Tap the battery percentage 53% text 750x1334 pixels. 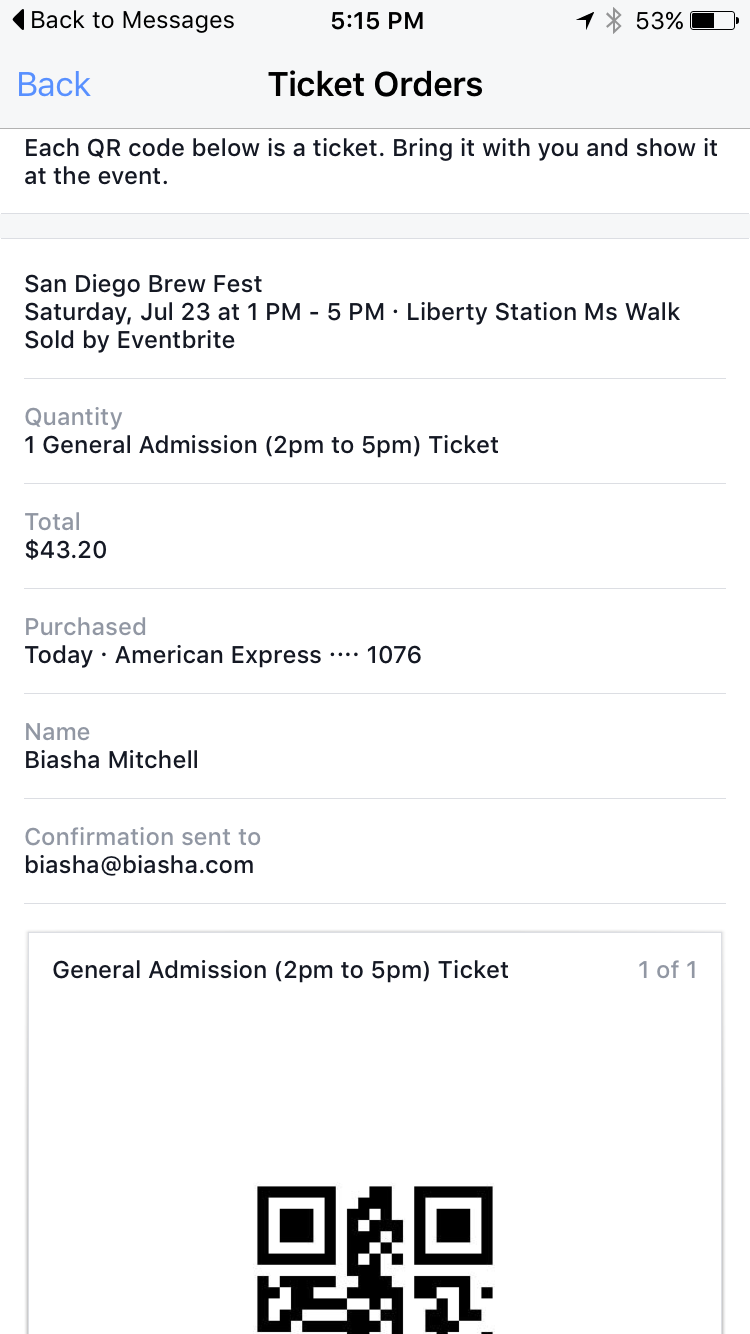(x=659, y=20)
